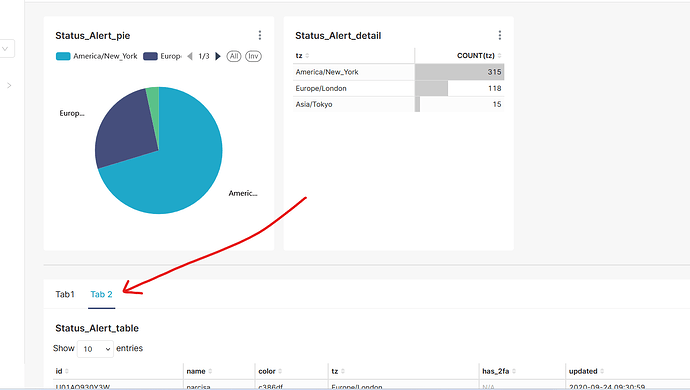Switch to Tab 2
The image size is (690, 390).
click(x=101, y=294)
